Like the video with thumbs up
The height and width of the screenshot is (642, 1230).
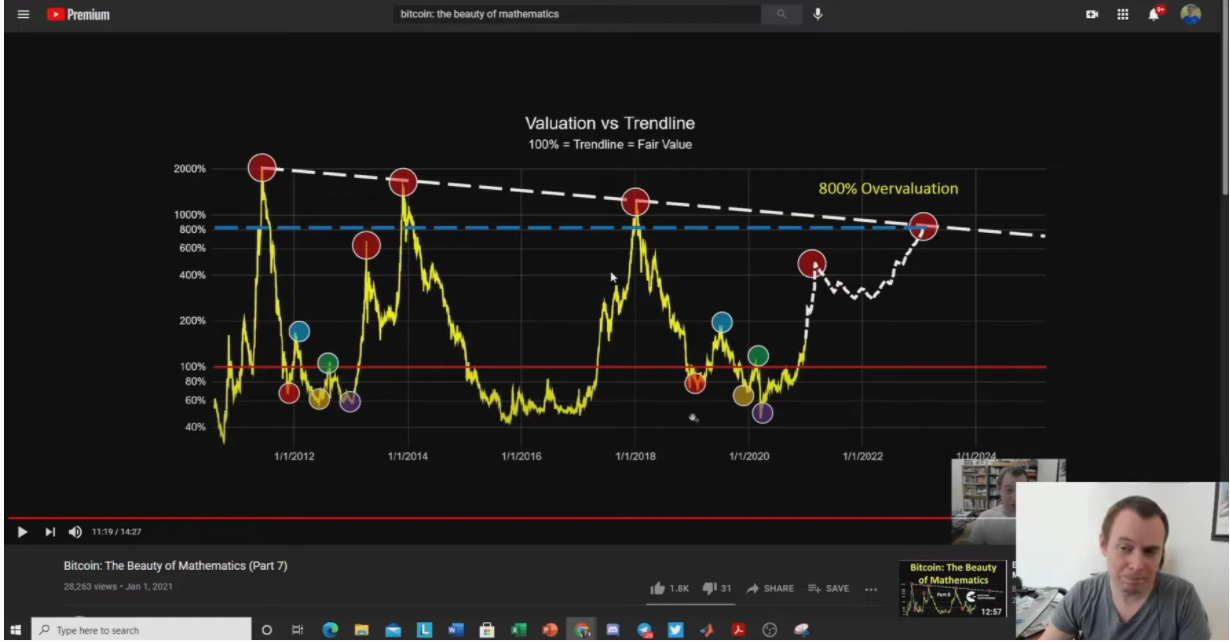point(669,588)
